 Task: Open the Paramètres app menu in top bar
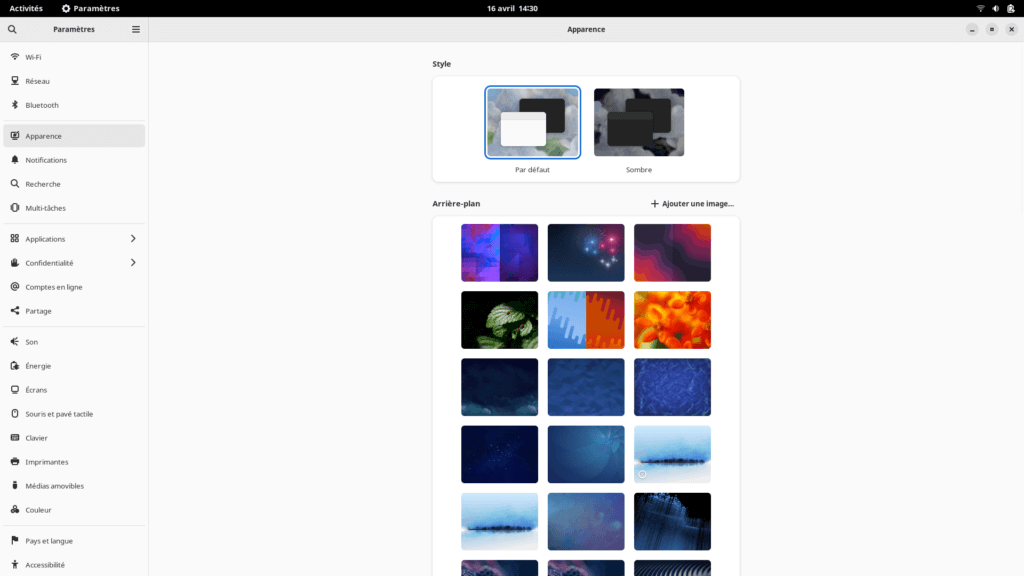tap(91, 8)
